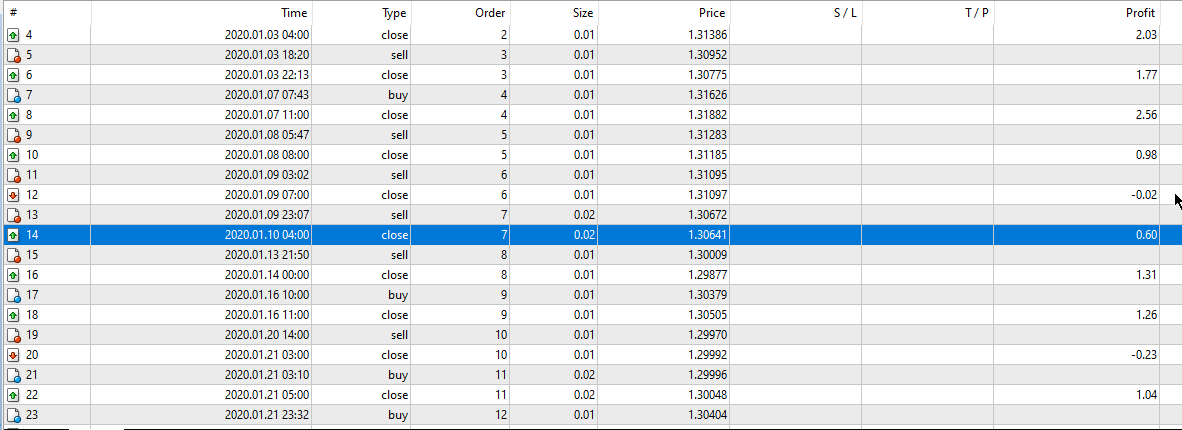Click the buy icon on row 17
Image resolution: width=1182 pixels, height=430 pixels.
pos(13,295)
